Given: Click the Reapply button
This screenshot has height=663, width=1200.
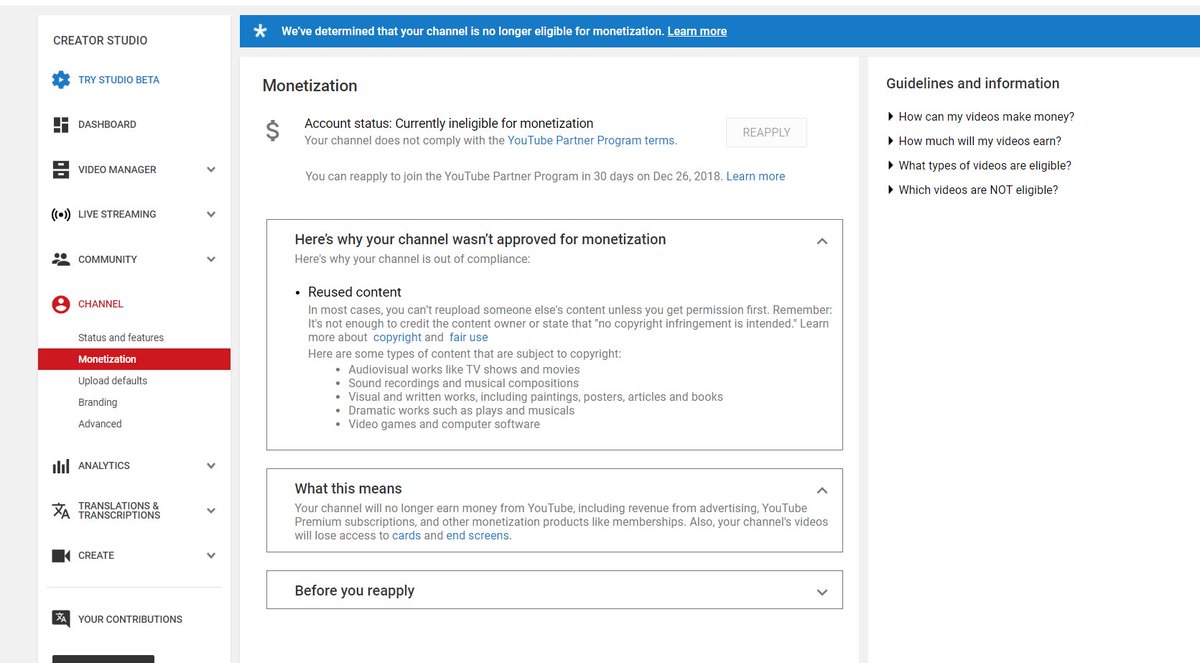Looking at the screenshot, I should [766, 132].
